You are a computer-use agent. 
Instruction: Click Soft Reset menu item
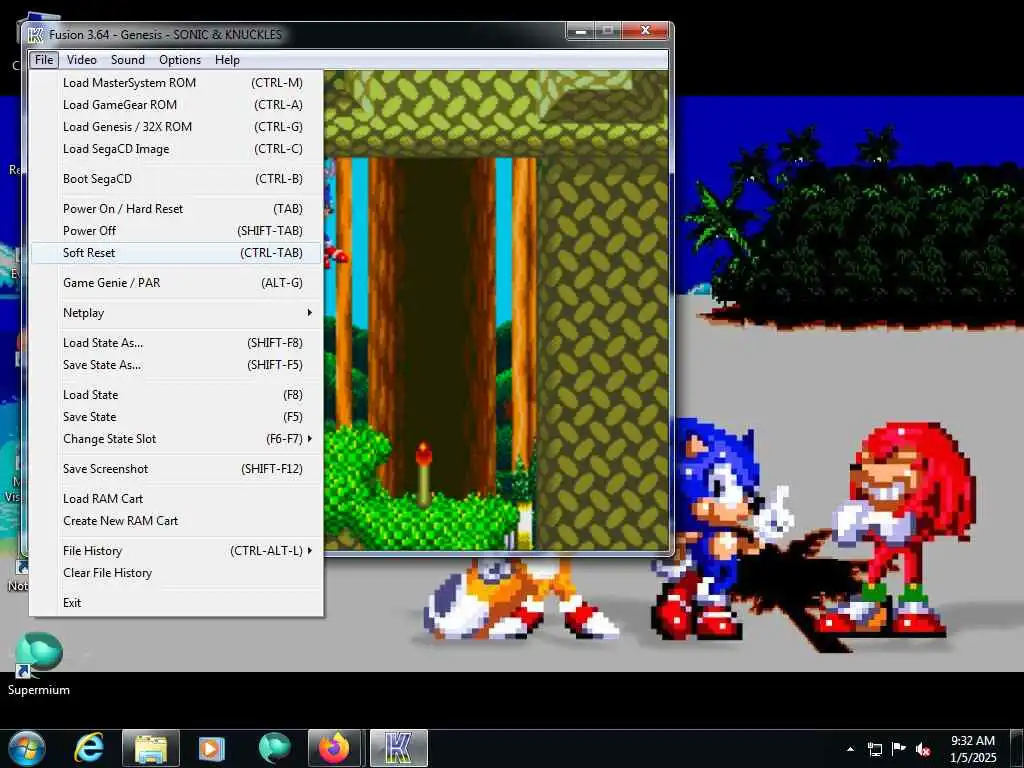[176, 253]
